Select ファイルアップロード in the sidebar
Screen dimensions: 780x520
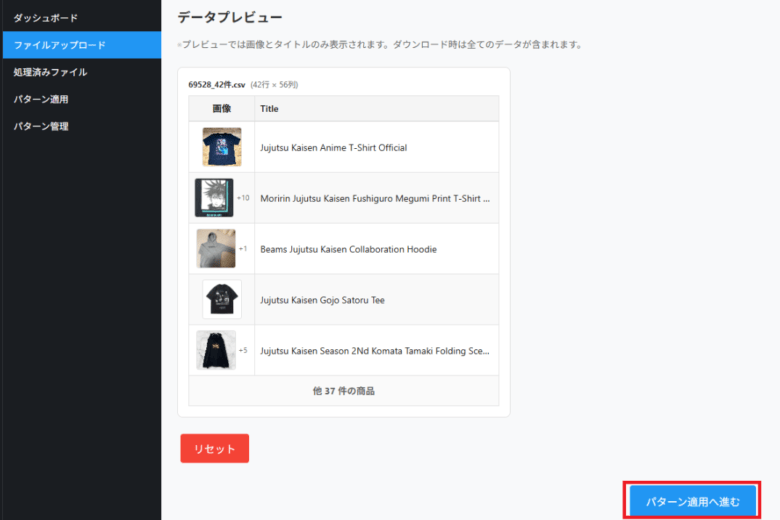point(59,45)
